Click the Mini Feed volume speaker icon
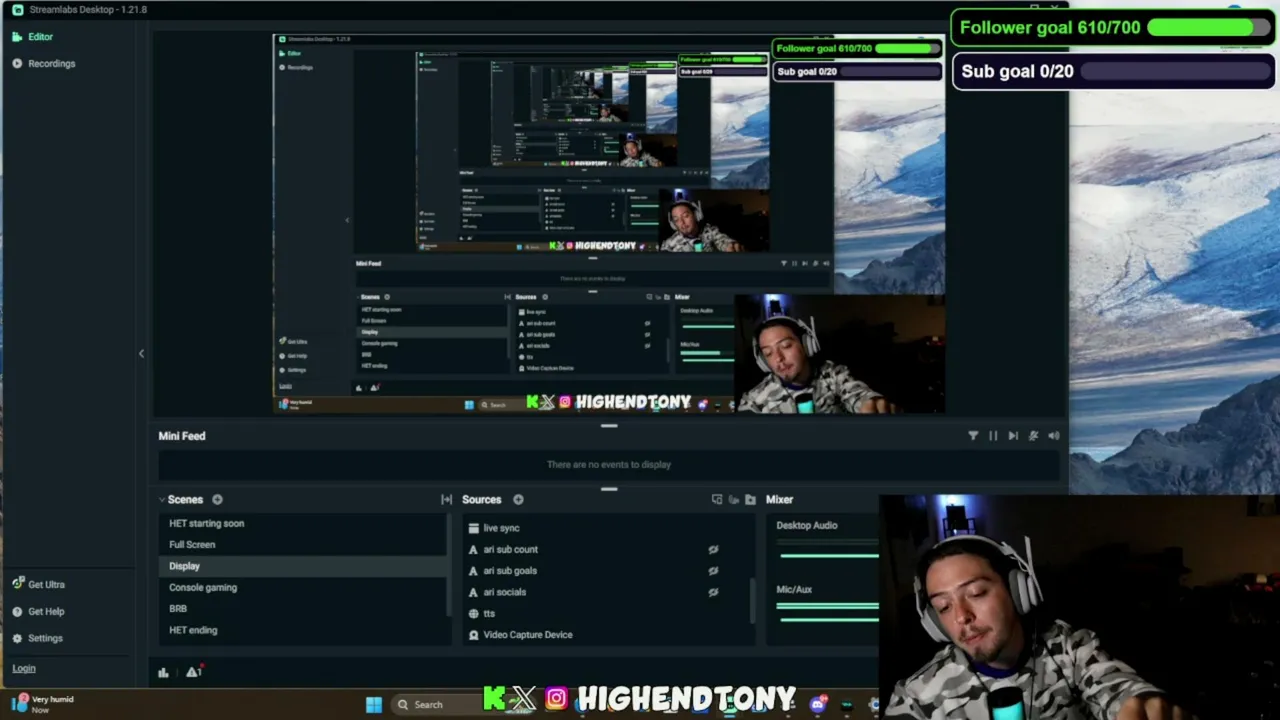 click(x=1053, y=436)
